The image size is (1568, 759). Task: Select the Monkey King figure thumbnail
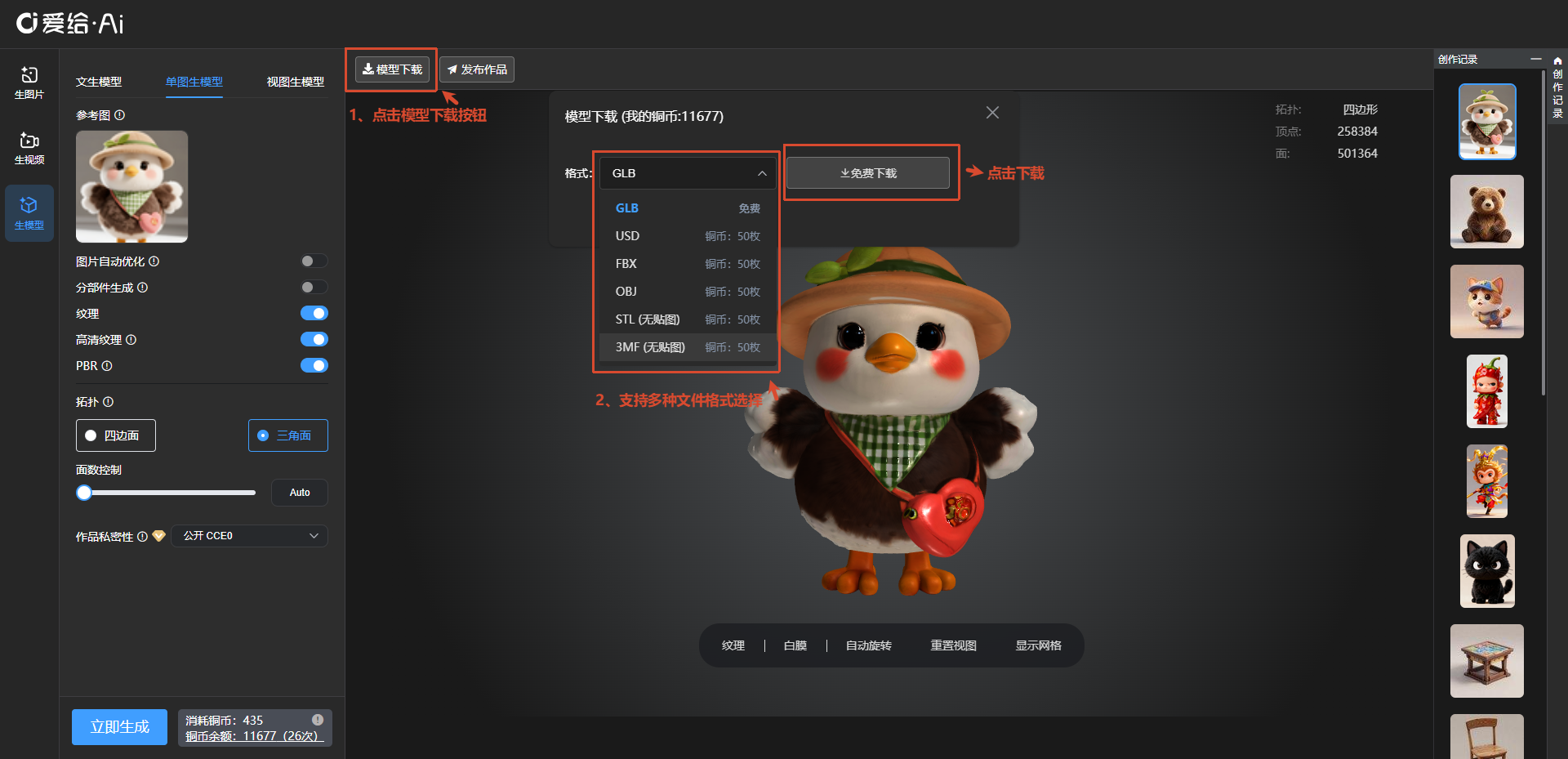tap(1487, 481)
